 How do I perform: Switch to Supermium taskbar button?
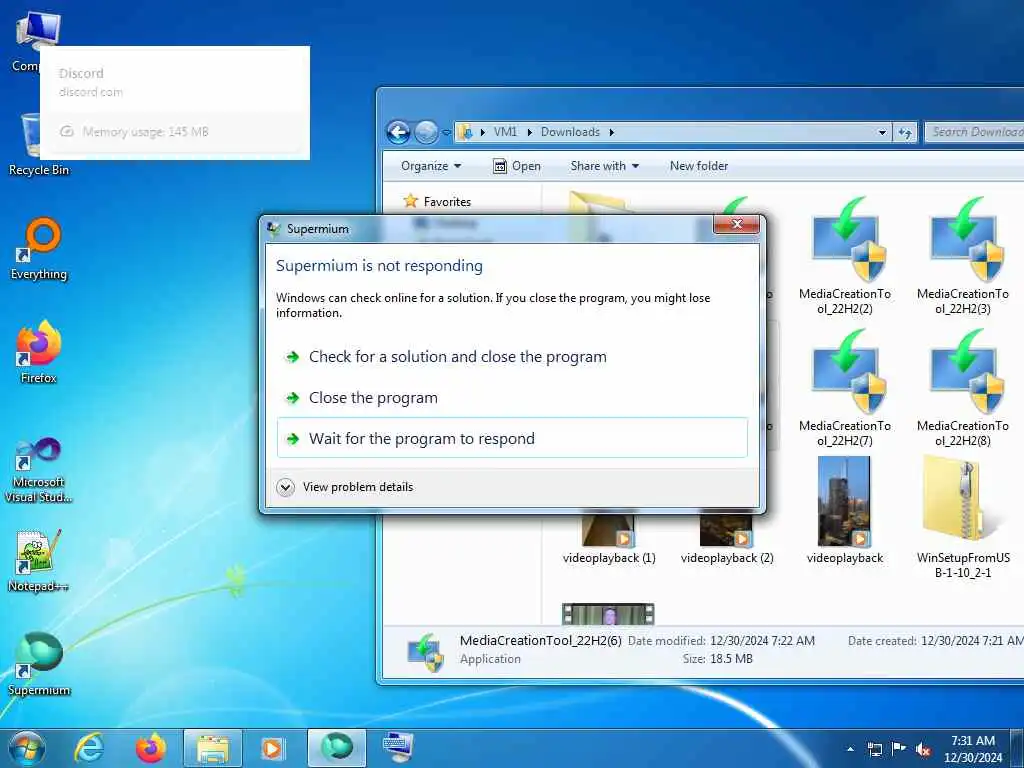tap(336, 748)
